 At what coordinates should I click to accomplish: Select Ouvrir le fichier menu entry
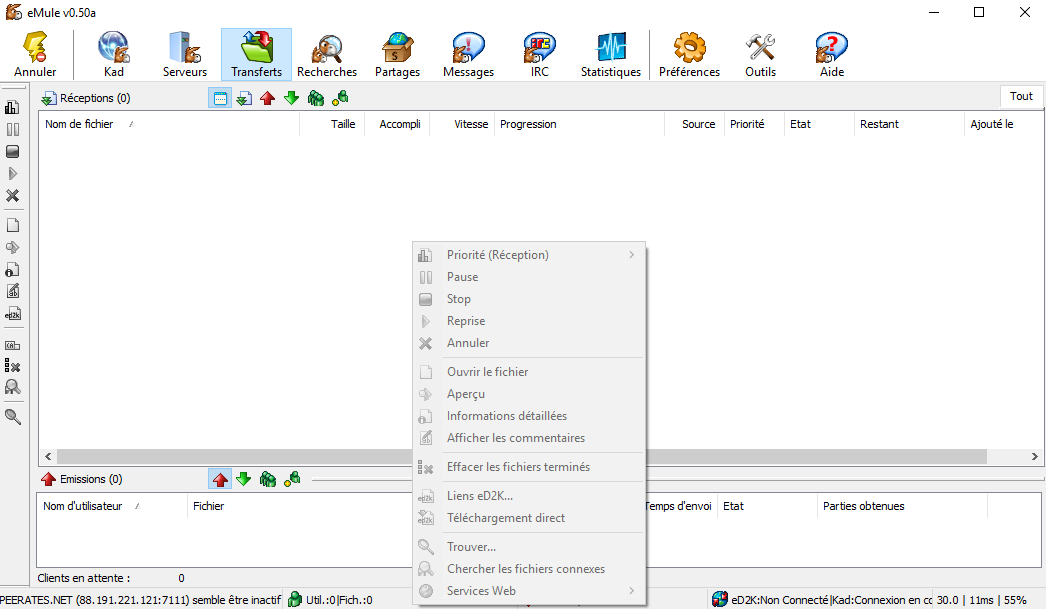pyautogui.click(x=529, y=372)
